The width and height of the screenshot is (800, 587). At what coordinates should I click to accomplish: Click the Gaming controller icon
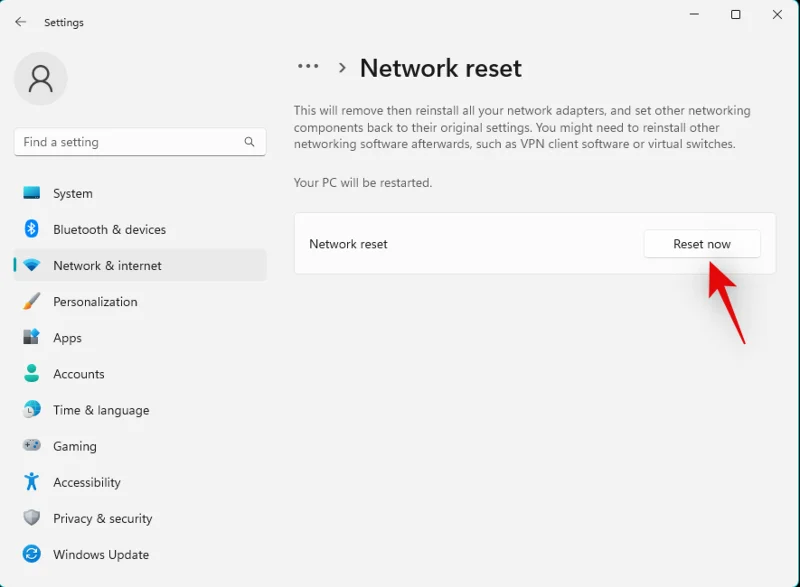[x=32, y=446]
